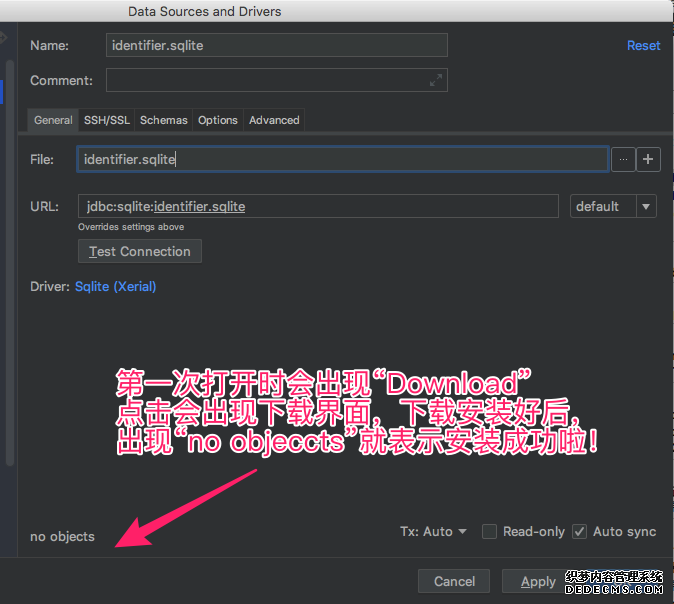Open the Tx: Auto transaction mode dropdown

click(x=434, y=532)
